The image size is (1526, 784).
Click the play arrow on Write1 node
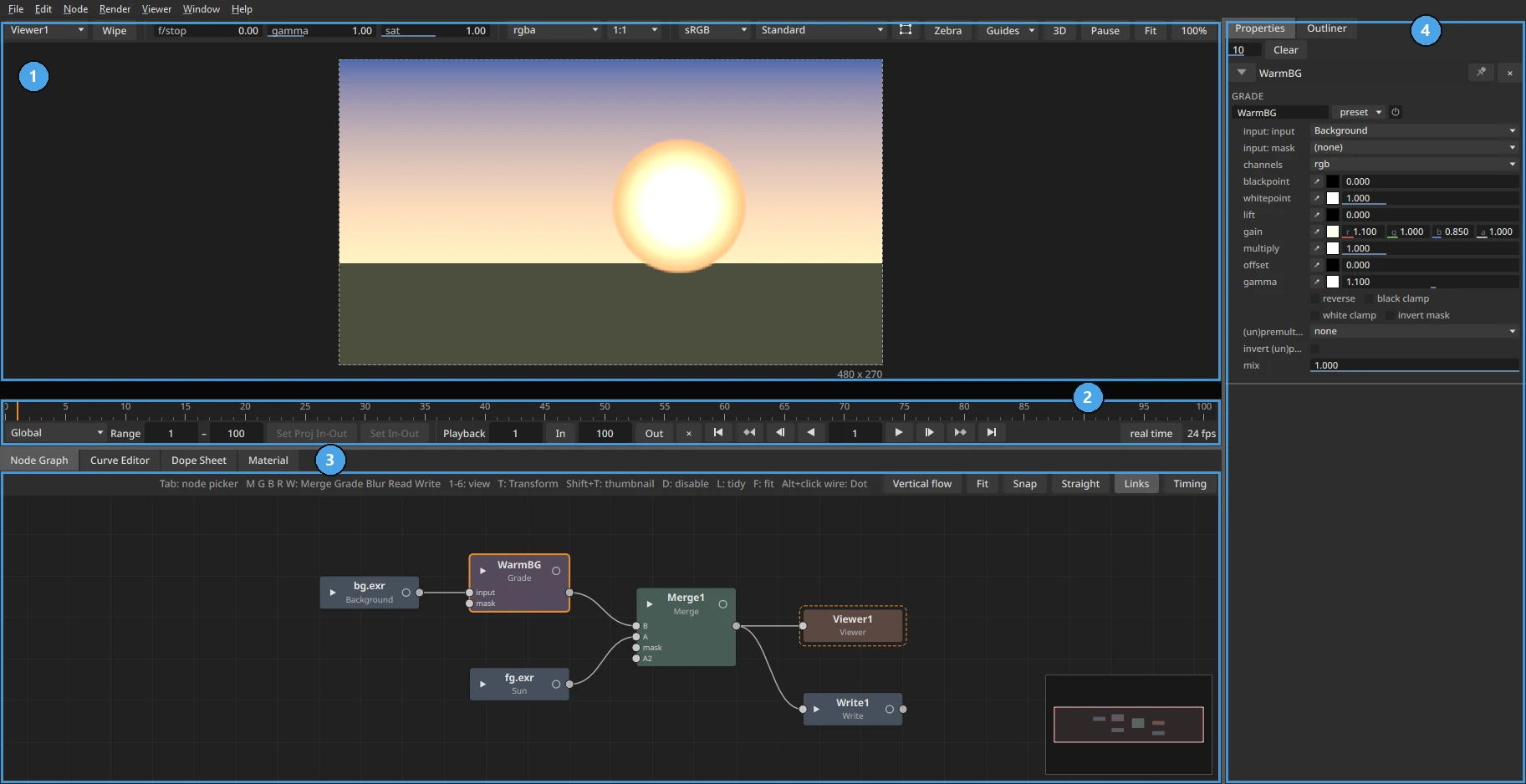pos(816,710)
